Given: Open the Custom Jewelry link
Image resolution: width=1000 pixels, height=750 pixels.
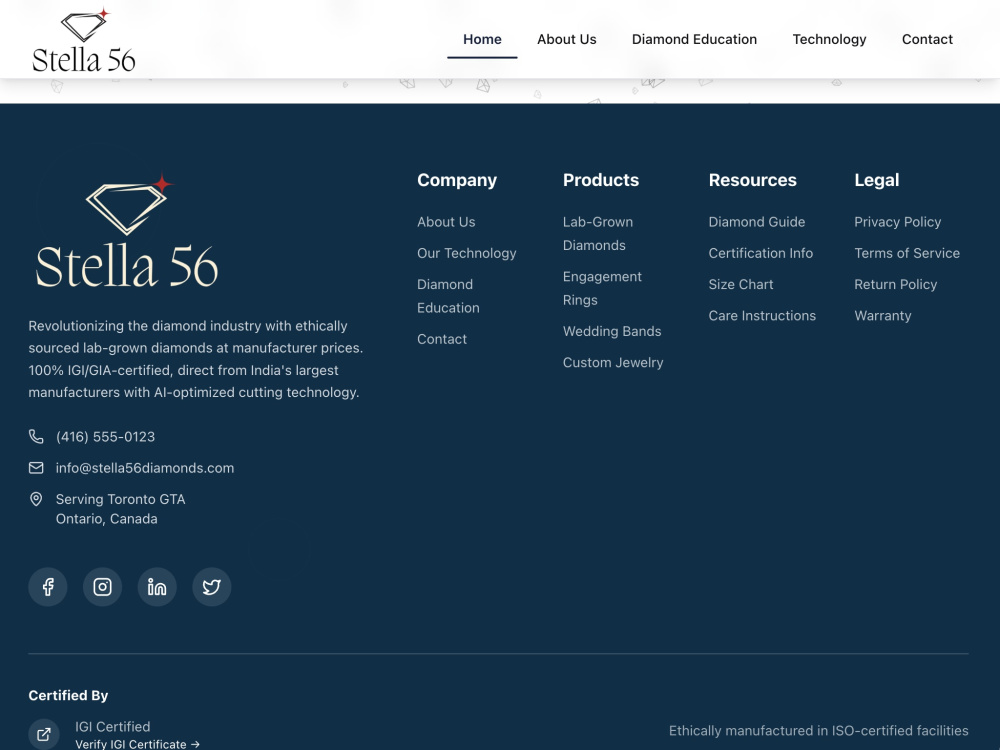Looking at the screenshot, I should (x=613, y=363).
